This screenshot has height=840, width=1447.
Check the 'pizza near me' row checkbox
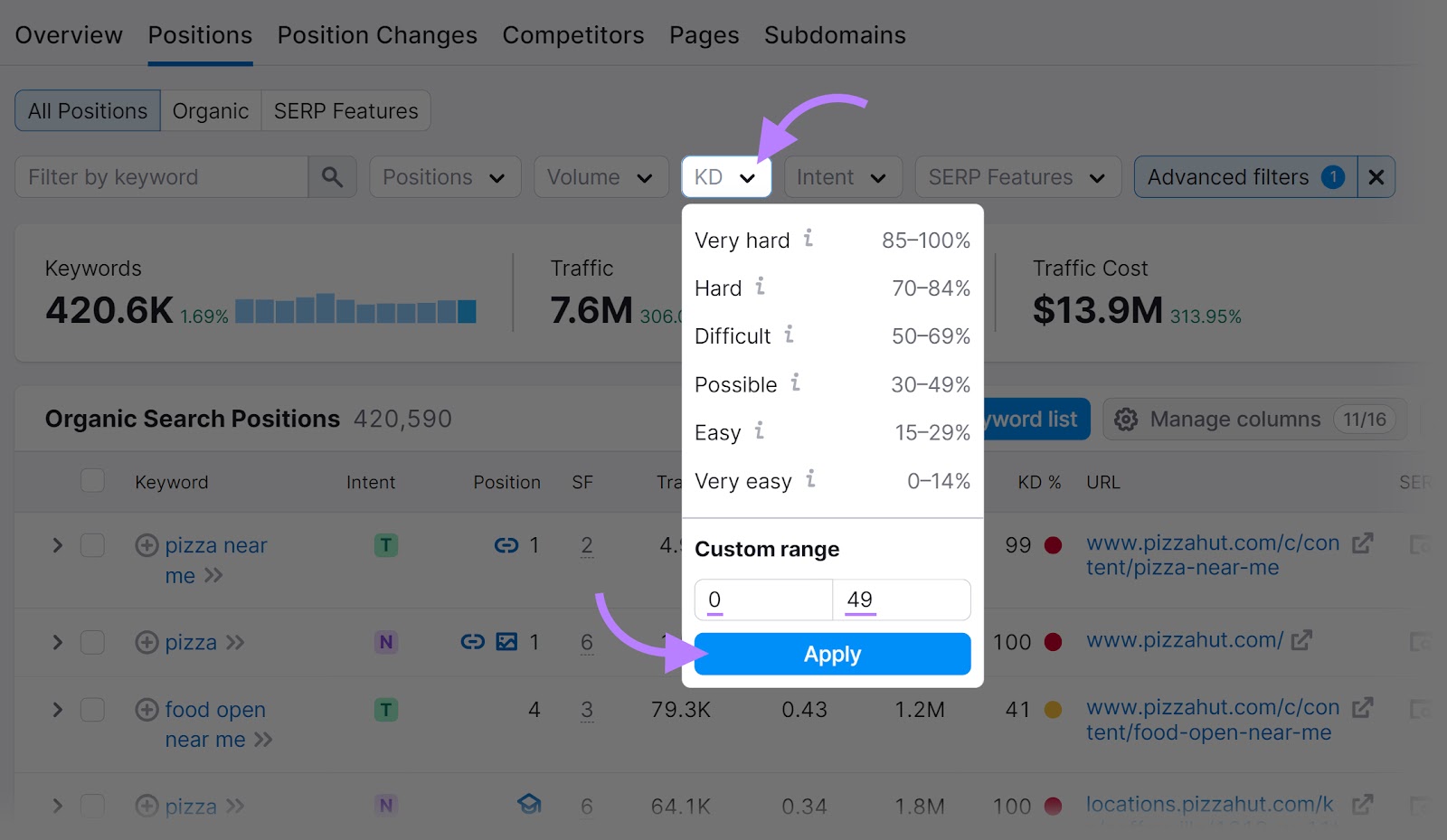[92, 545]
